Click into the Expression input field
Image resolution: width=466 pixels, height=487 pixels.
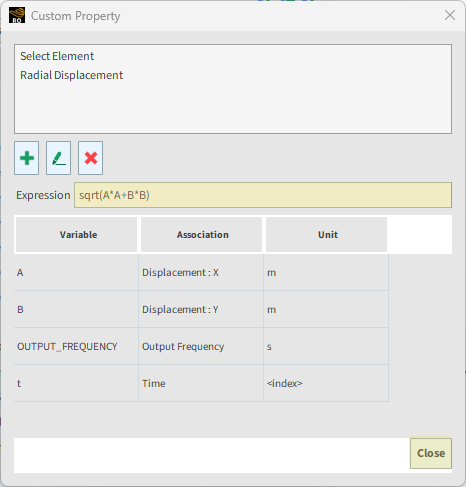(263, 195)
